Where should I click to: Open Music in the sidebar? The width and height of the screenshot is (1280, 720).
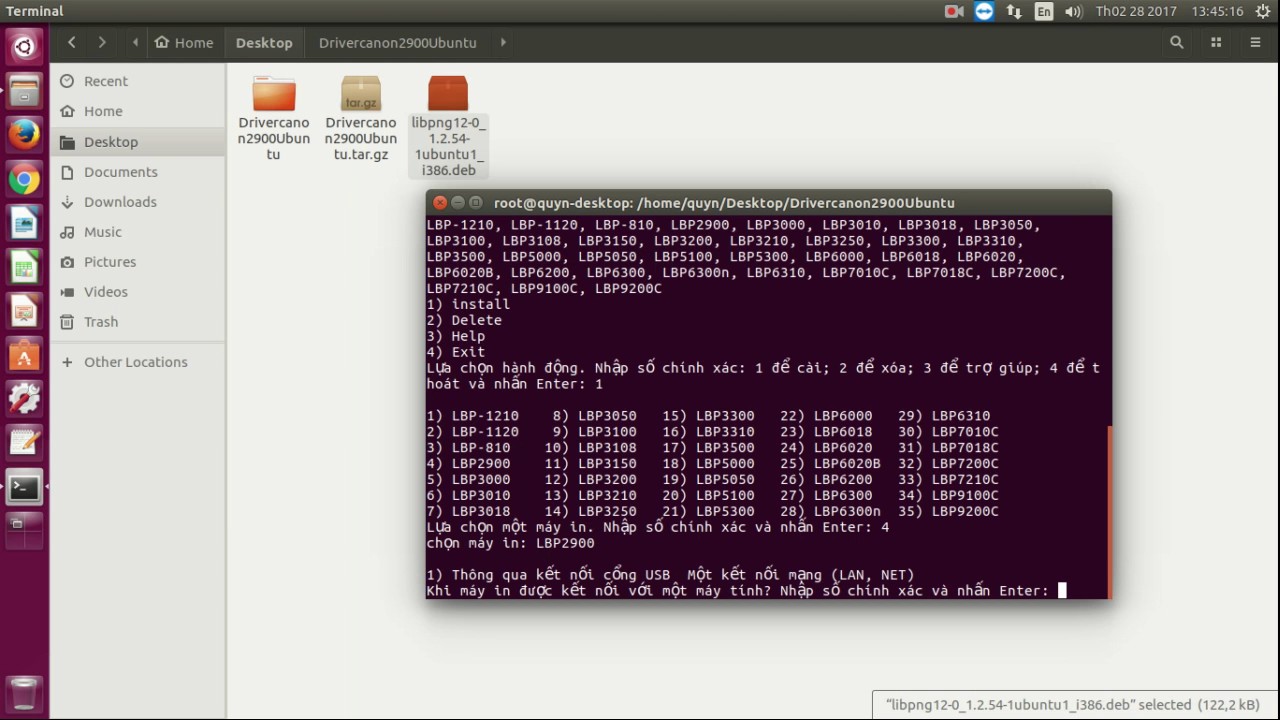pos(138,231)
